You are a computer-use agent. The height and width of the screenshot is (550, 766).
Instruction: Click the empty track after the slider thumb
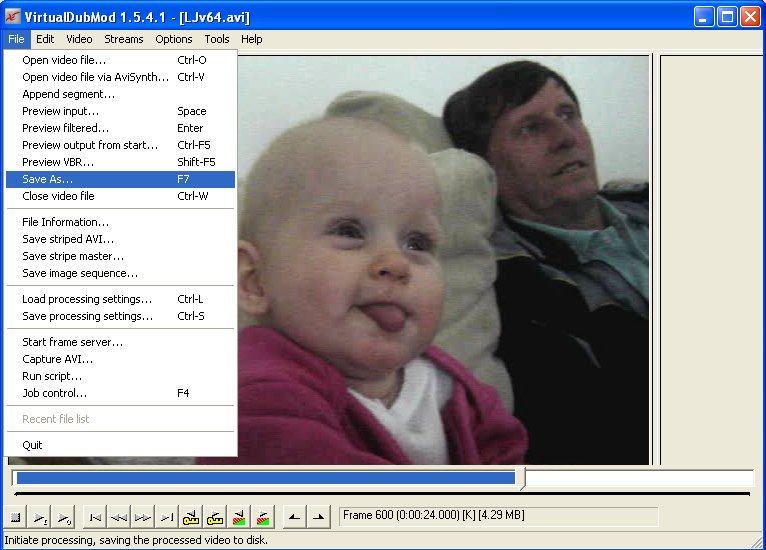point(639,478)
